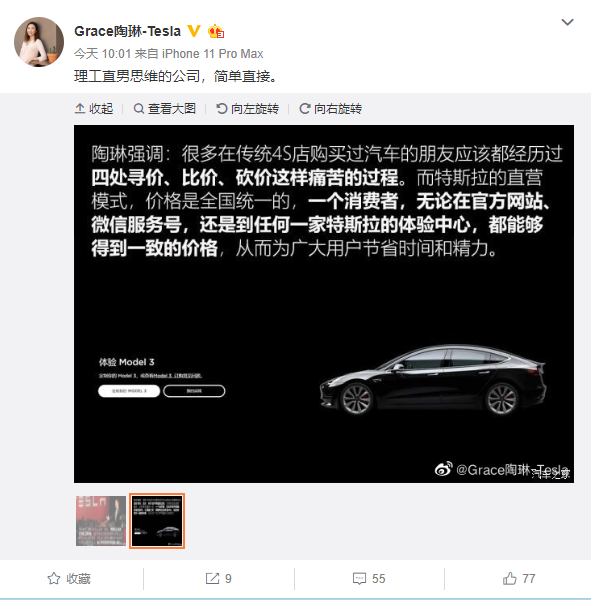Screen dimensions: 591x600
Task: Select the first red Tesla thumbnail
Action: [101, 521]
